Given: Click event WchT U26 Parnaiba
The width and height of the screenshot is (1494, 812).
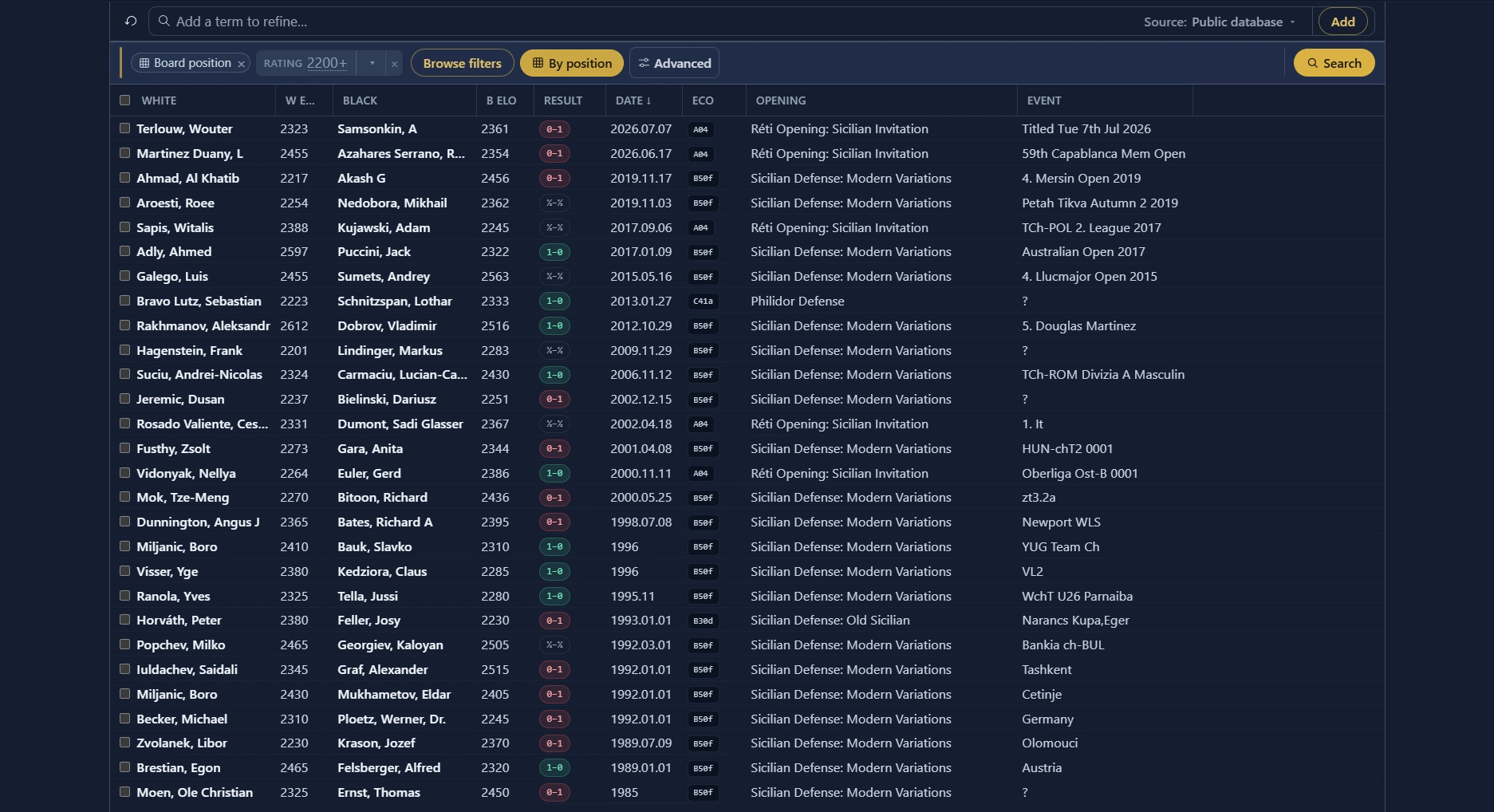Looking at the screenshot, I should pyautogui.click(x=1077, y=596).
